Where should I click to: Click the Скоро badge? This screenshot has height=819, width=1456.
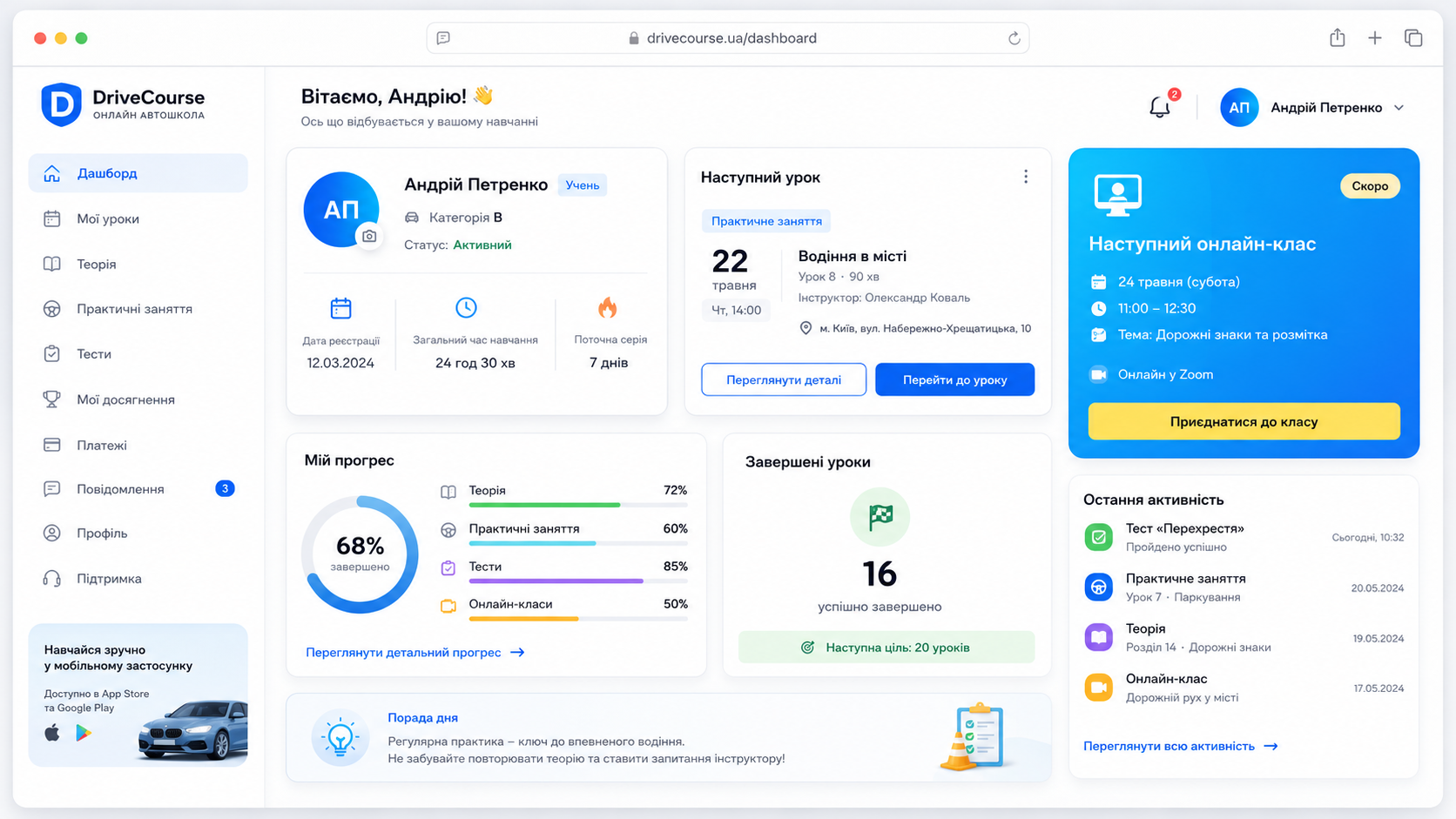click(1370, 186)
